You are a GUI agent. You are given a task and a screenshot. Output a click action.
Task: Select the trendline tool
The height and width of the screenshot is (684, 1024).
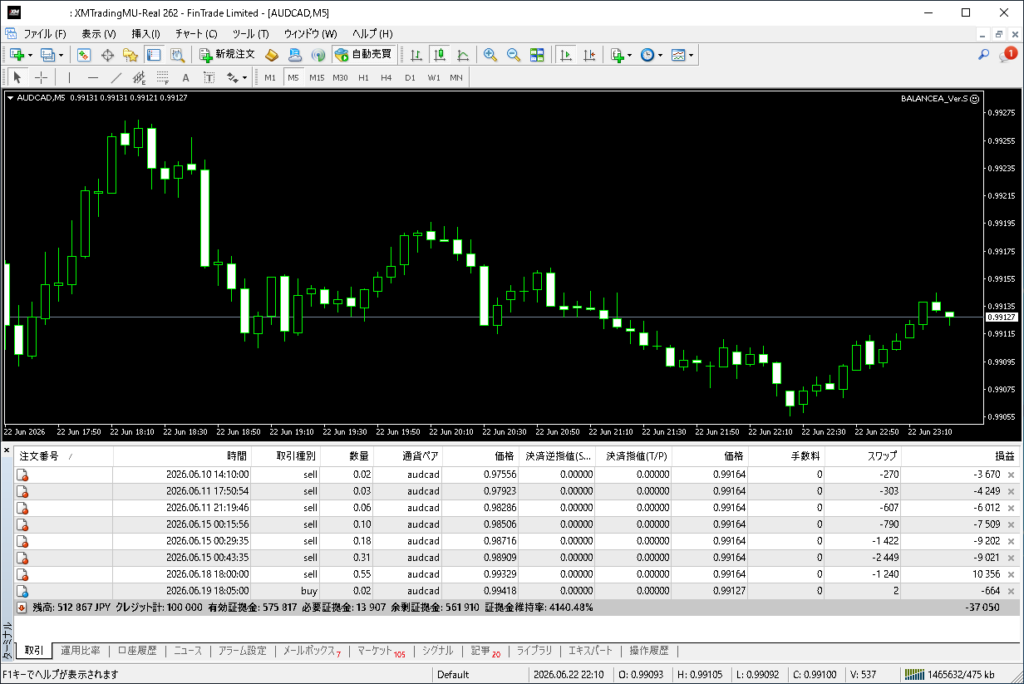(116, 78)
